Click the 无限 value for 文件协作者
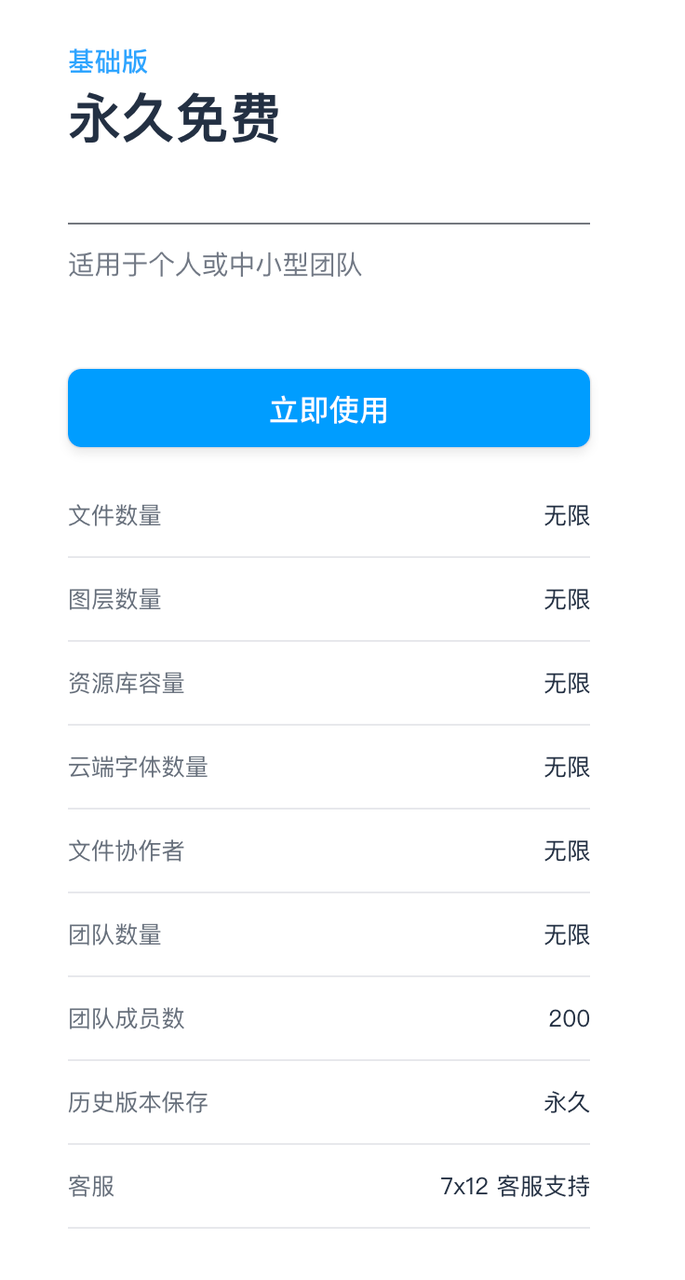This screenshot has height=1280, width=685. click(567, 851)
